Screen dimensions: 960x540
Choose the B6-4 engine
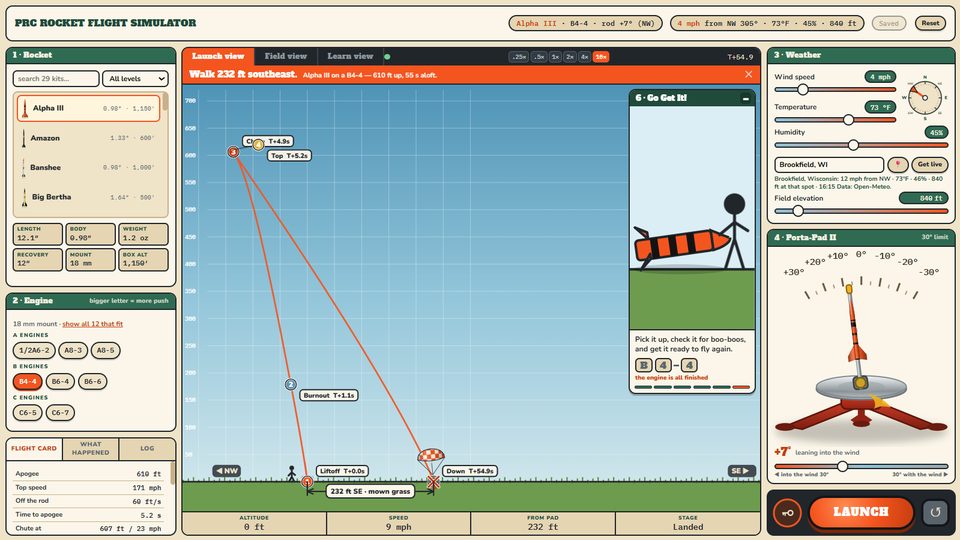click(60, 381)
